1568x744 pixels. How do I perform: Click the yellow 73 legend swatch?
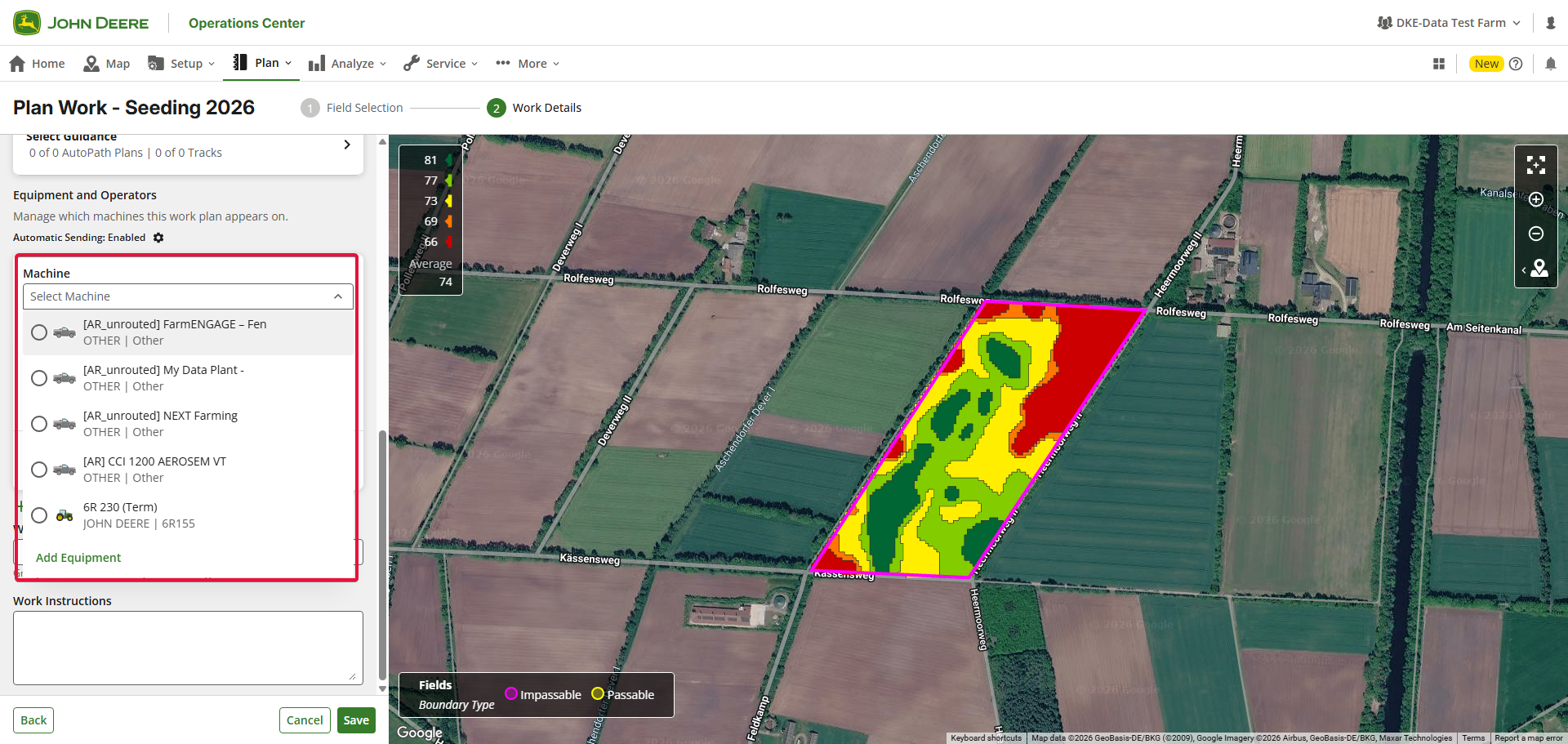449,201
